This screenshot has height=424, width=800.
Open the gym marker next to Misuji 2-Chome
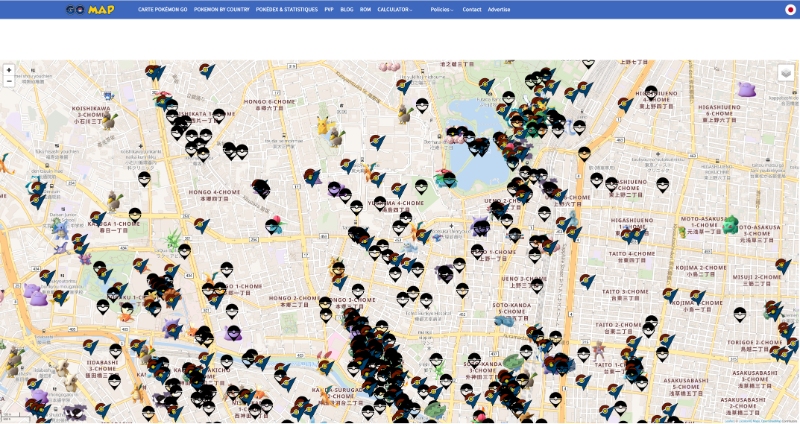pos(783,266)
